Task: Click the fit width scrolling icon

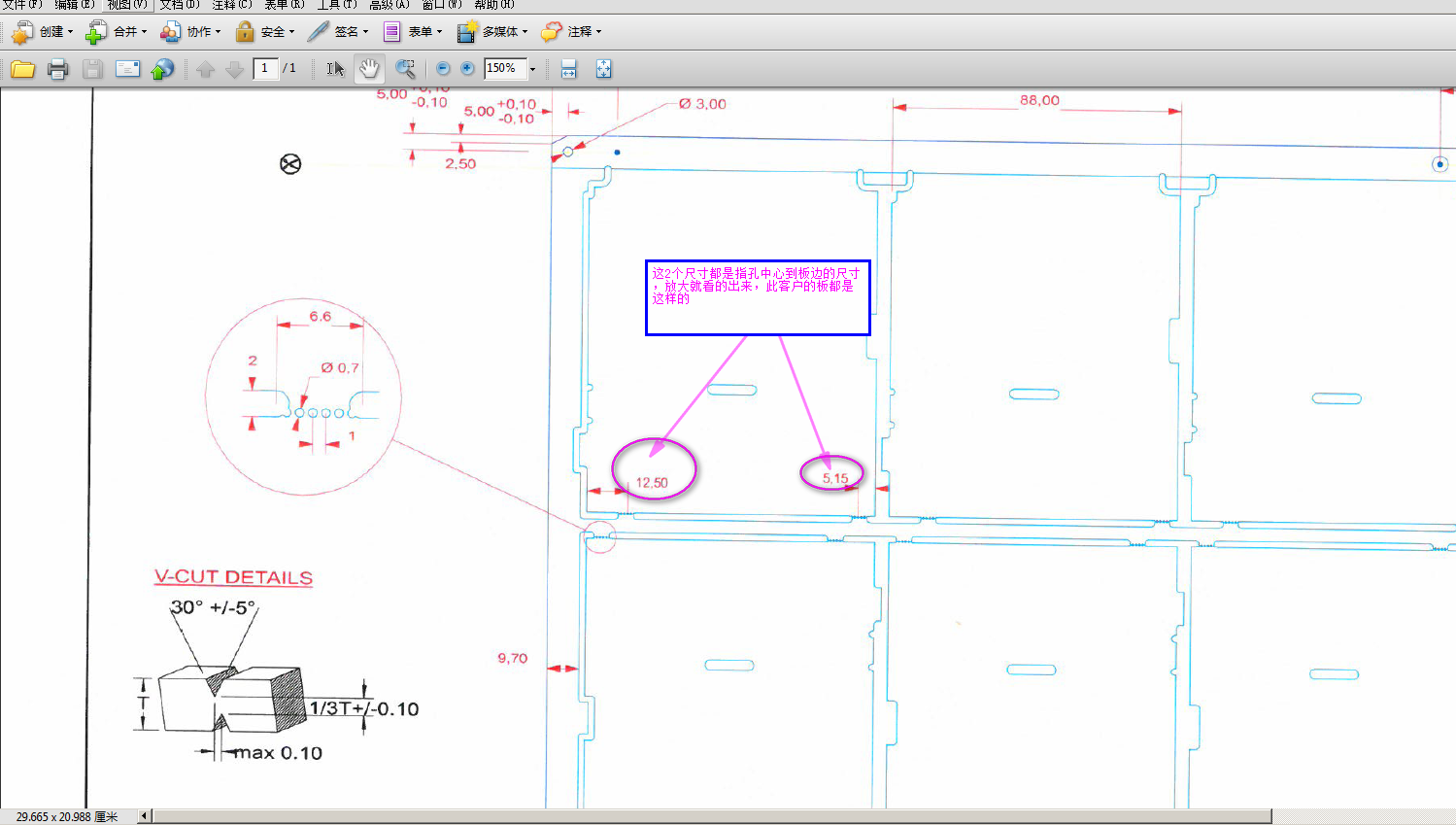Action: coord(568,69)
